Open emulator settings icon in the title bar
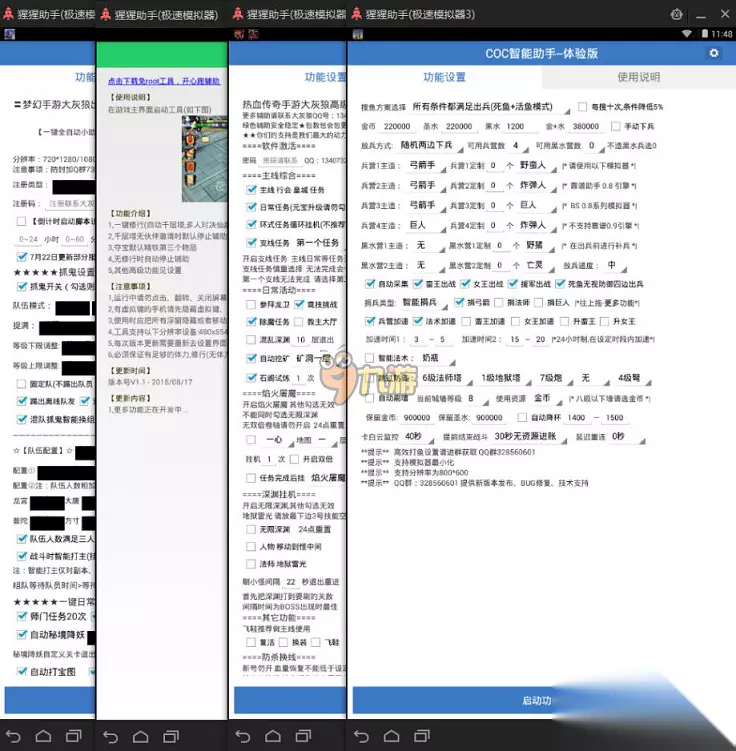The height and width of the screenshot is (751, 736). [676, 14]
